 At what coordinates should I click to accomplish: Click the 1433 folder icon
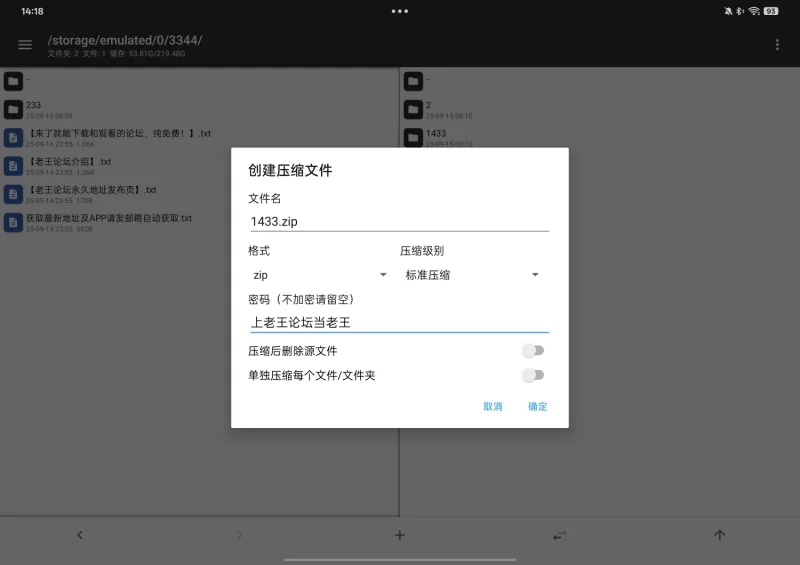click(413, 137)
